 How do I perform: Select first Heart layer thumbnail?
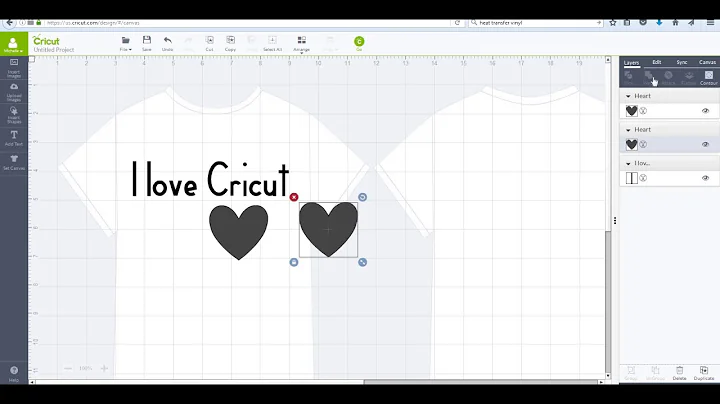632,111
